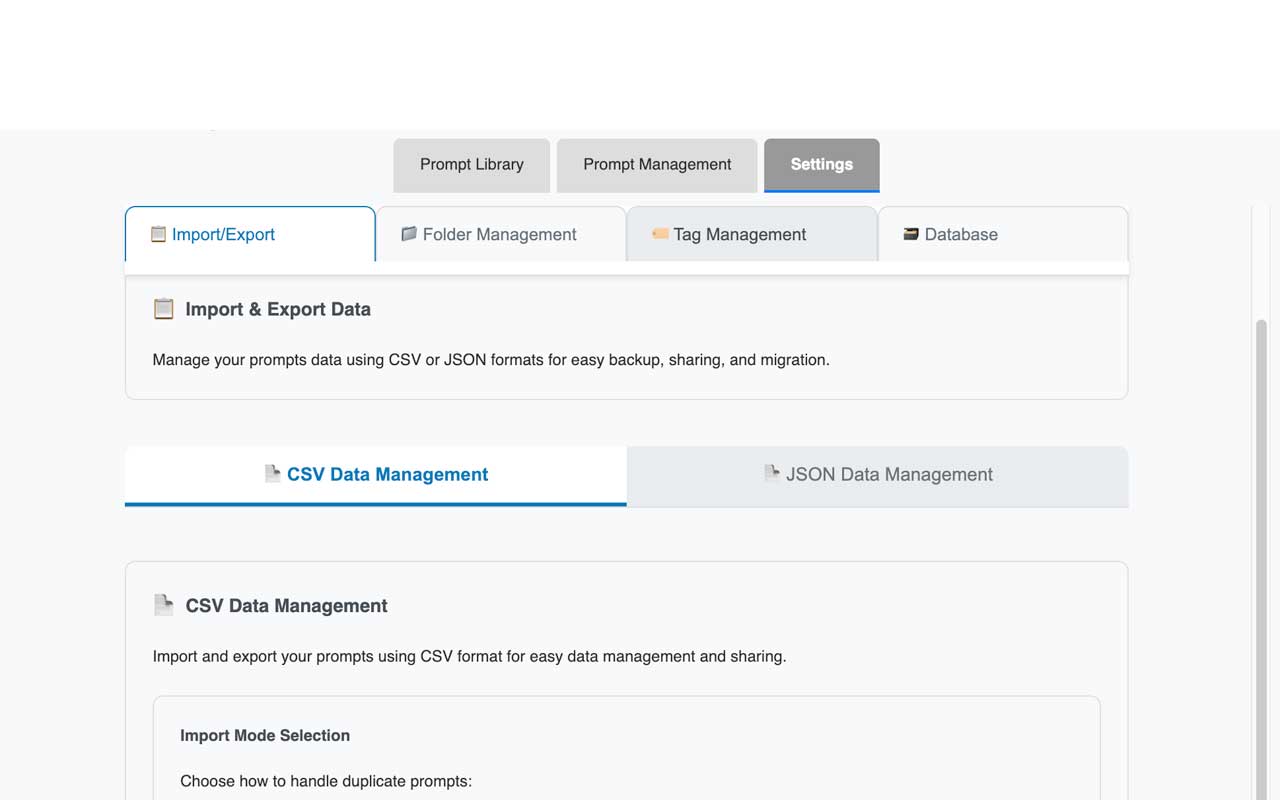Screen dimensions: 1280x800
Task: Click the vertical page scrollbar
Action: tap(1261, 550)
